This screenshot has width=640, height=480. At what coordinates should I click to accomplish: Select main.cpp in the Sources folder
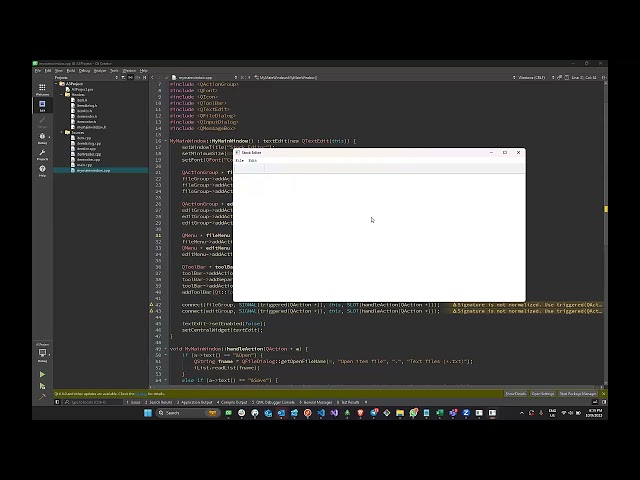pos(84,165)
